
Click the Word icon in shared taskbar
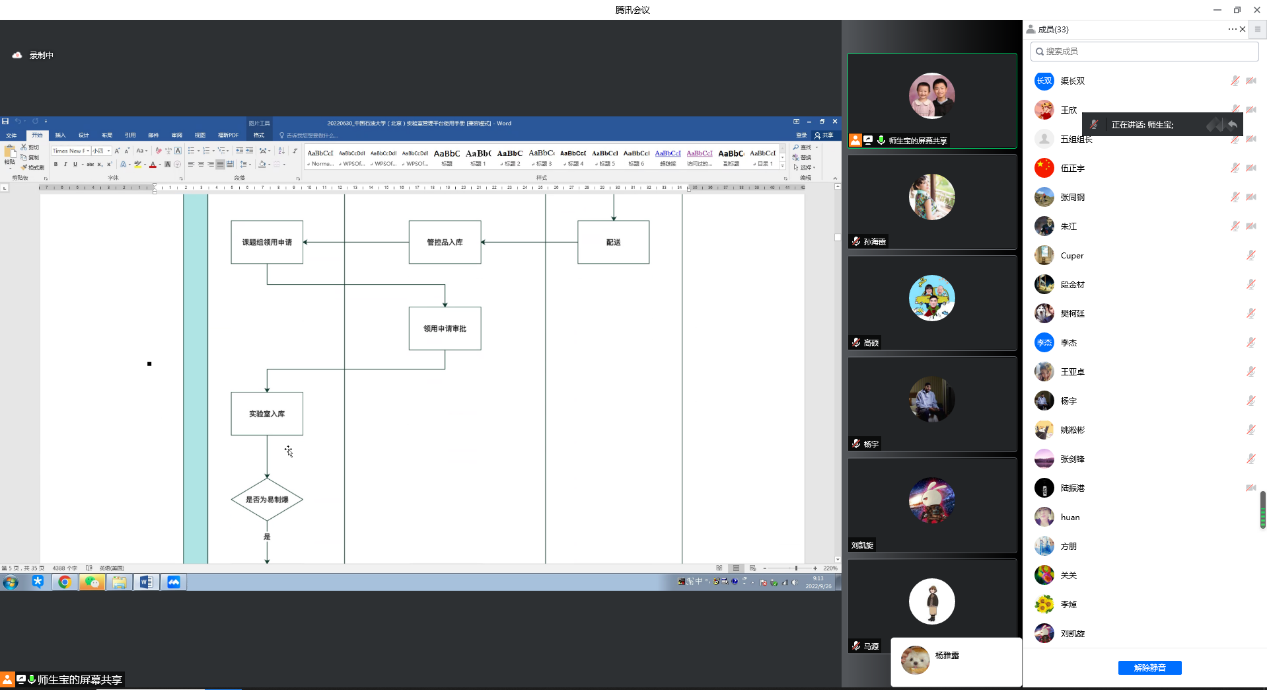coord(146,582)
